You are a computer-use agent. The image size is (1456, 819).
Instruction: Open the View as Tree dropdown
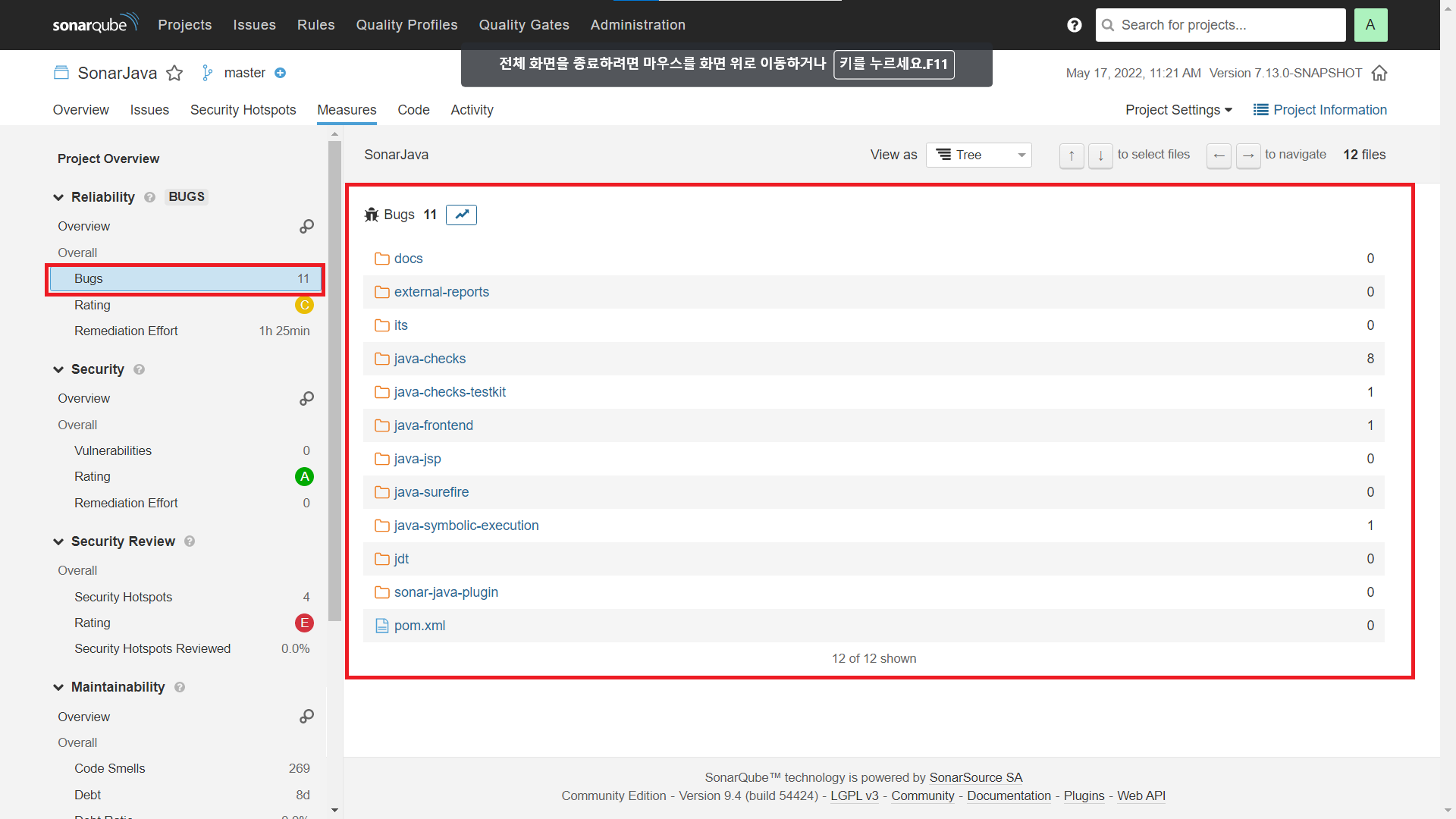point(978,155)
